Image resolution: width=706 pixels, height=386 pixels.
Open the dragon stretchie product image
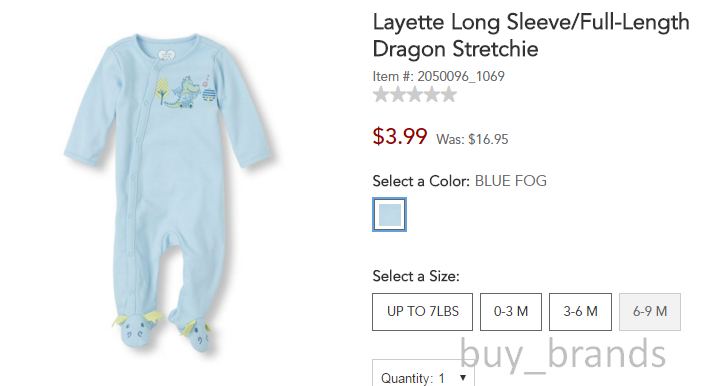point(168,192)
